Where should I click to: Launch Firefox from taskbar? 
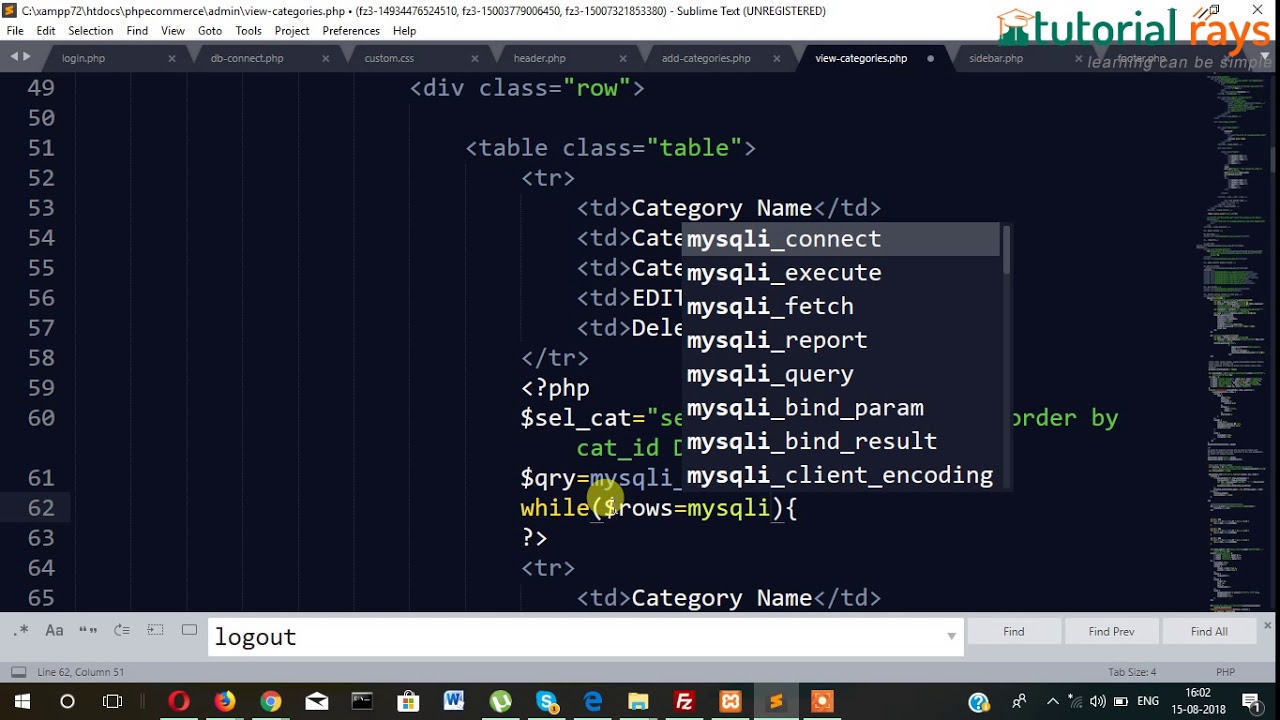(225, 701)
